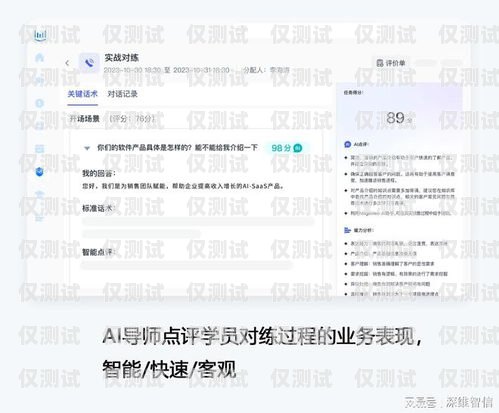Go back with the left chevron arrow

pos(67,63)
